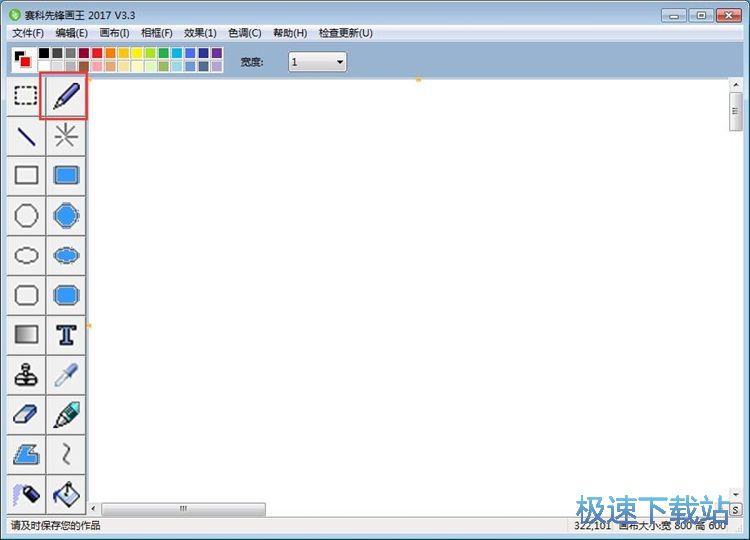
Task: Pick the hollow rectangle shape tool
Action: 26,176
